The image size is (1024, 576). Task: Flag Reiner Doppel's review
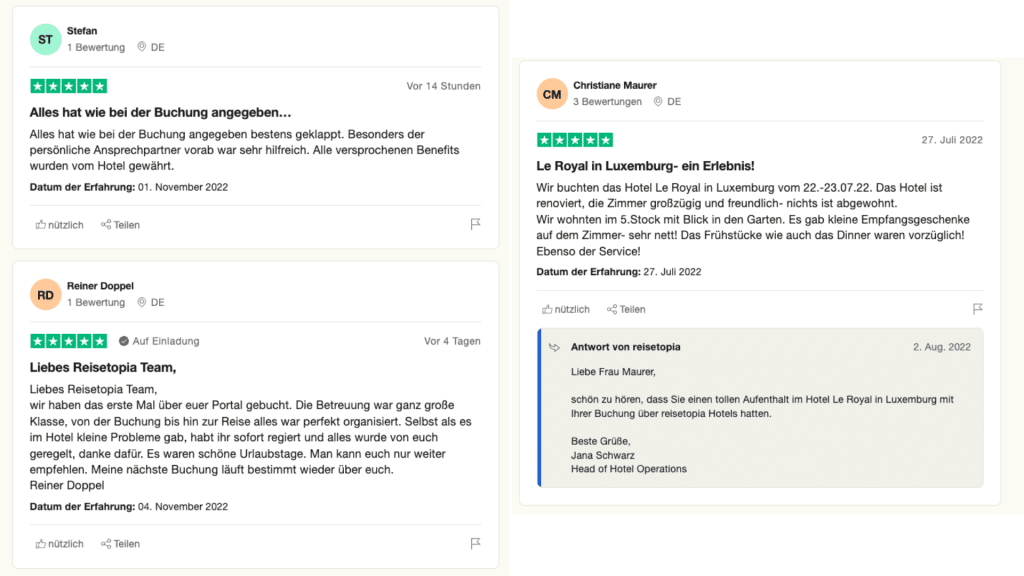(476, 544)
